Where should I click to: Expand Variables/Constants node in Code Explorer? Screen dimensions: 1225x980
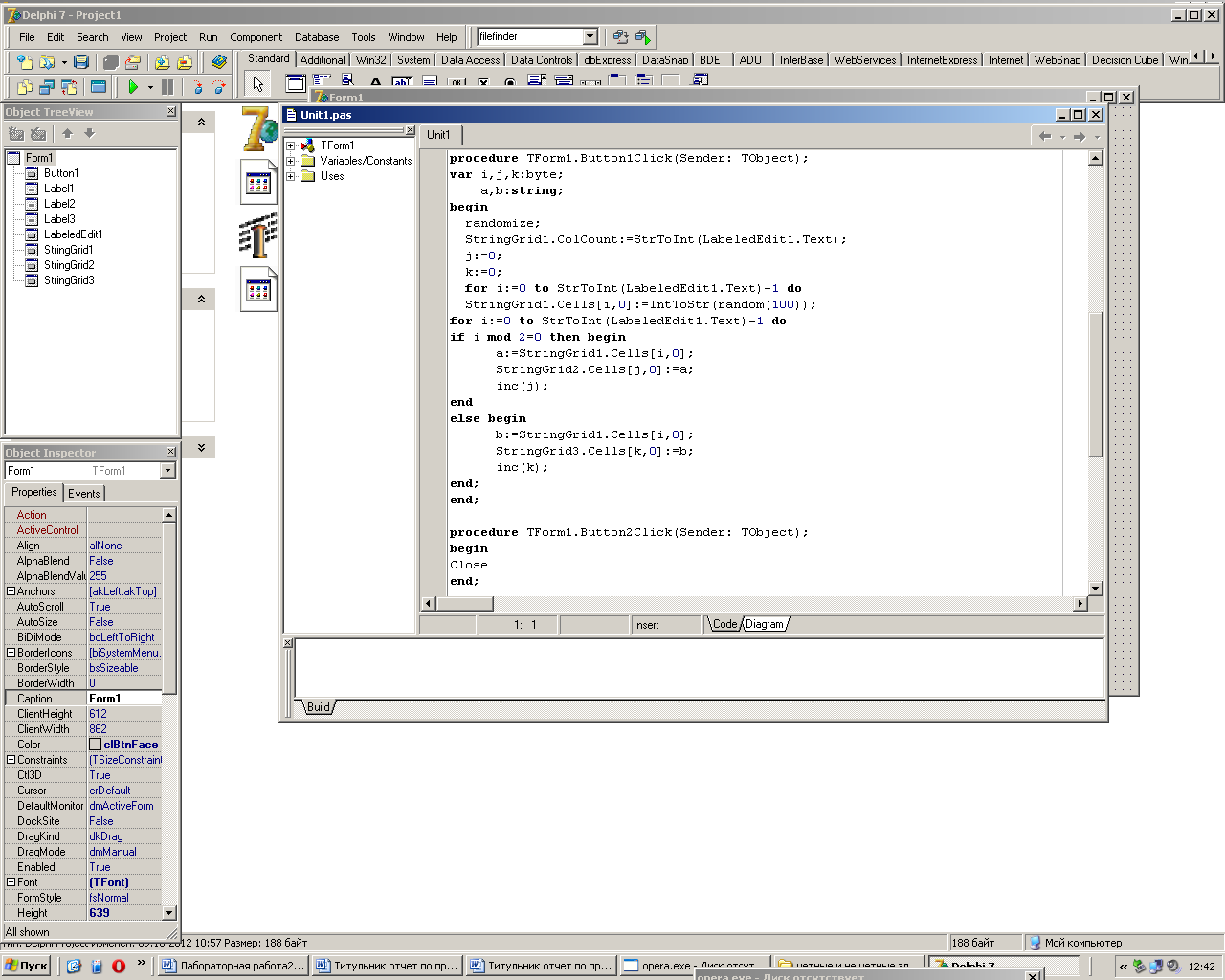291,161
